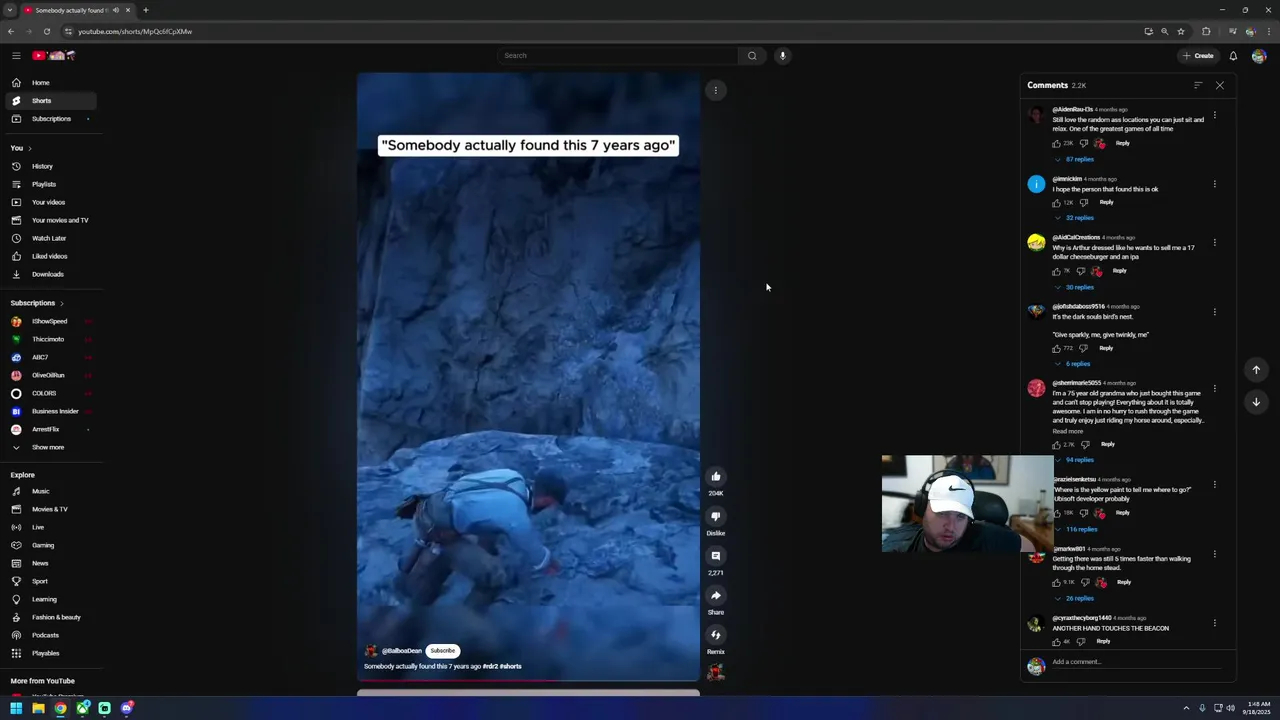Bookmark this page with star icon
Viewport: 1280px width, 720px height.
(x=1181, y=31)
